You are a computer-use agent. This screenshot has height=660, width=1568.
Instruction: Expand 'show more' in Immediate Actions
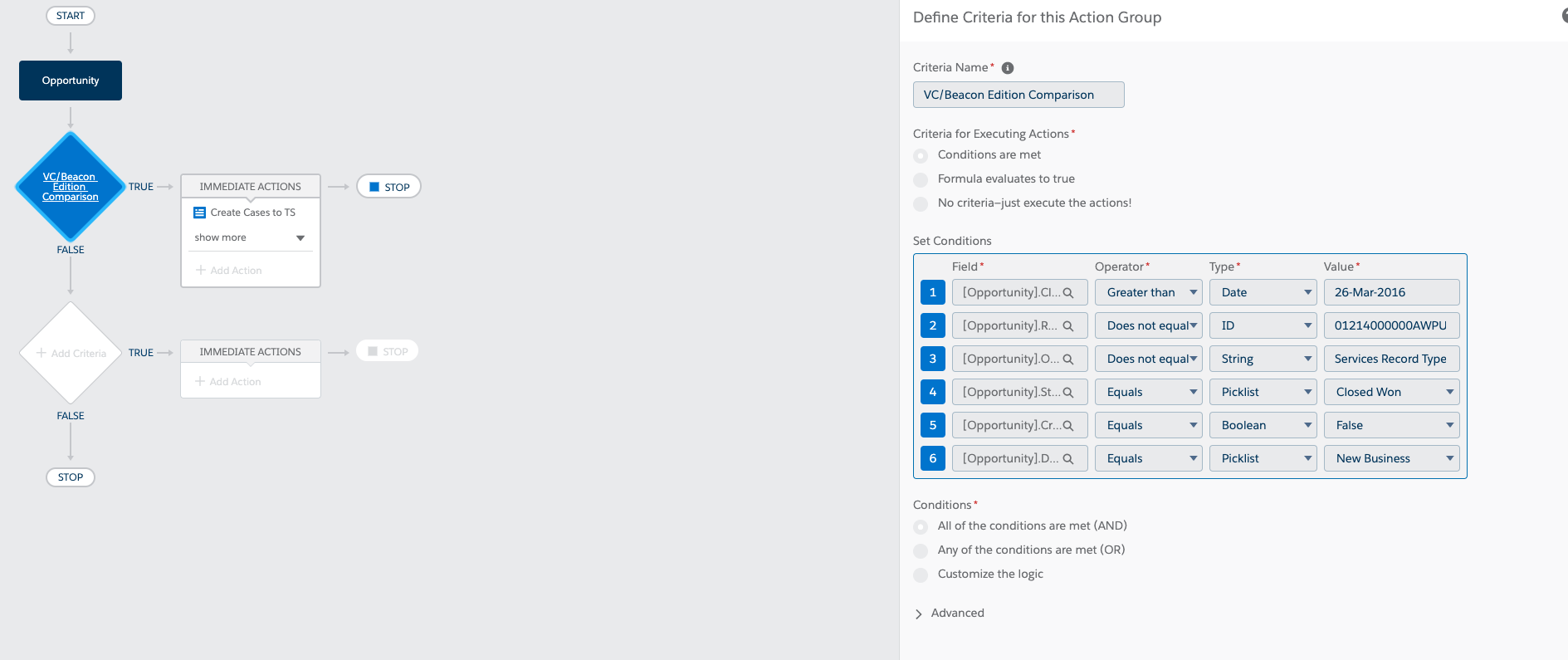tap(249, 238)
